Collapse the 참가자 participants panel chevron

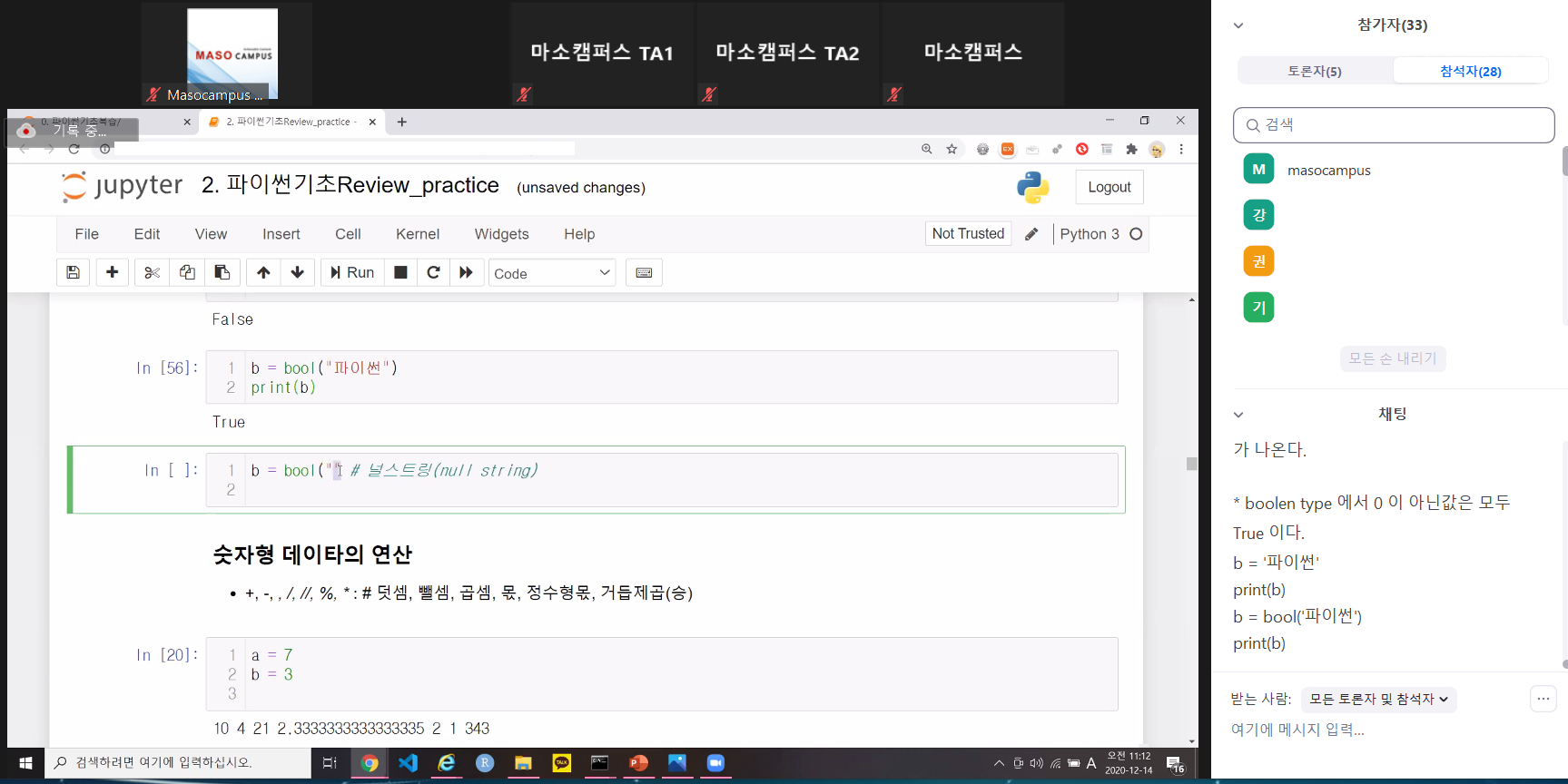(1238, 25)
